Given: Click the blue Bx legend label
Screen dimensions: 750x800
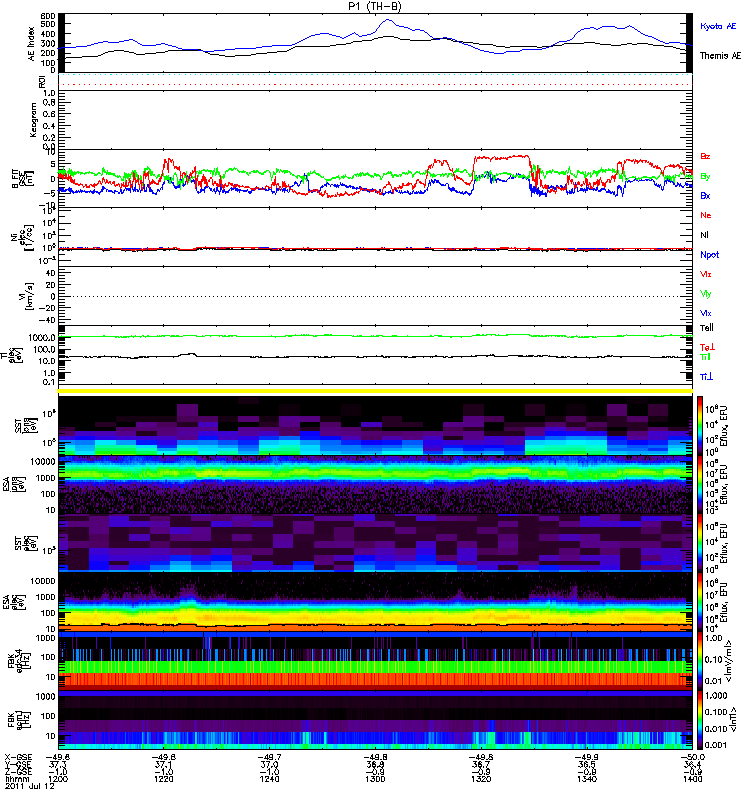Looking at the screenshot, I should [x=705, y=195].
